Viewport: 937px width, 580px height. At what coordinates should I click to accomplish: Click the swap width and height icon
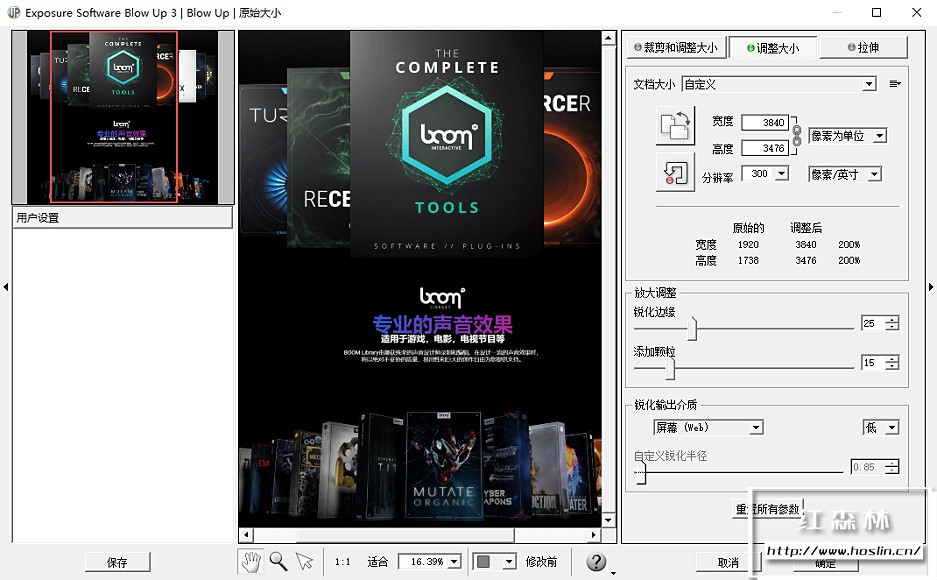675,125
